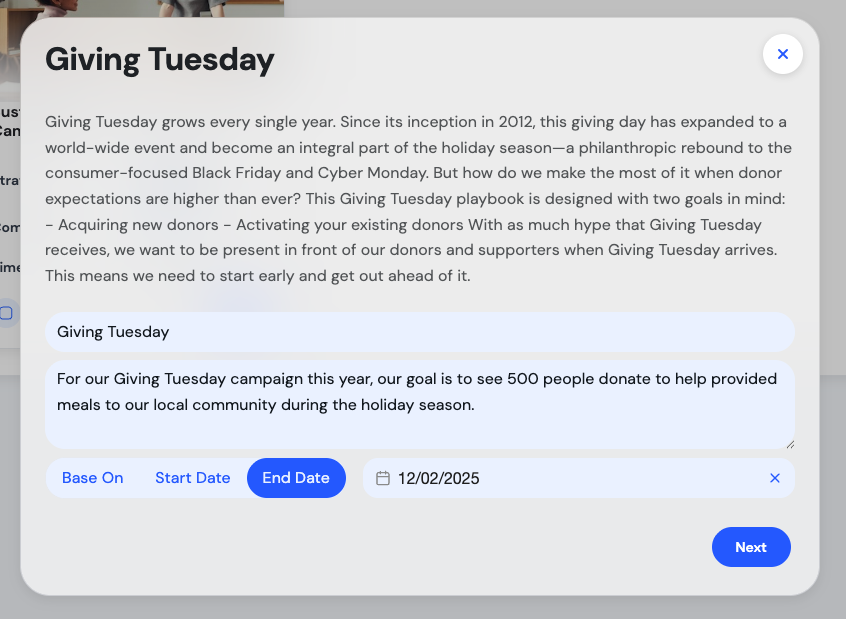Select the End Date option
The height and width of the screenshot is (619, 846).
tap(296, 478)
